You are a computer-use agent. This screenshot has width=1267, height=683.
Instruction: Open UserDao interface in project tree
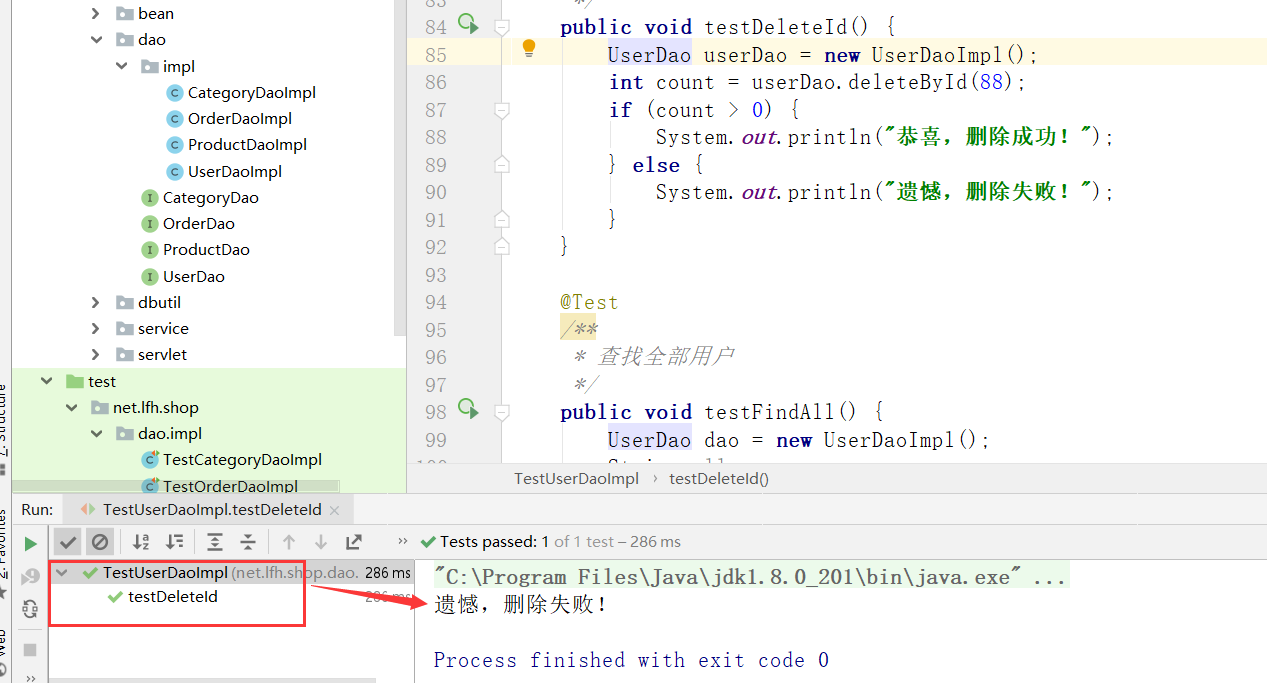(x=193, y=276)
